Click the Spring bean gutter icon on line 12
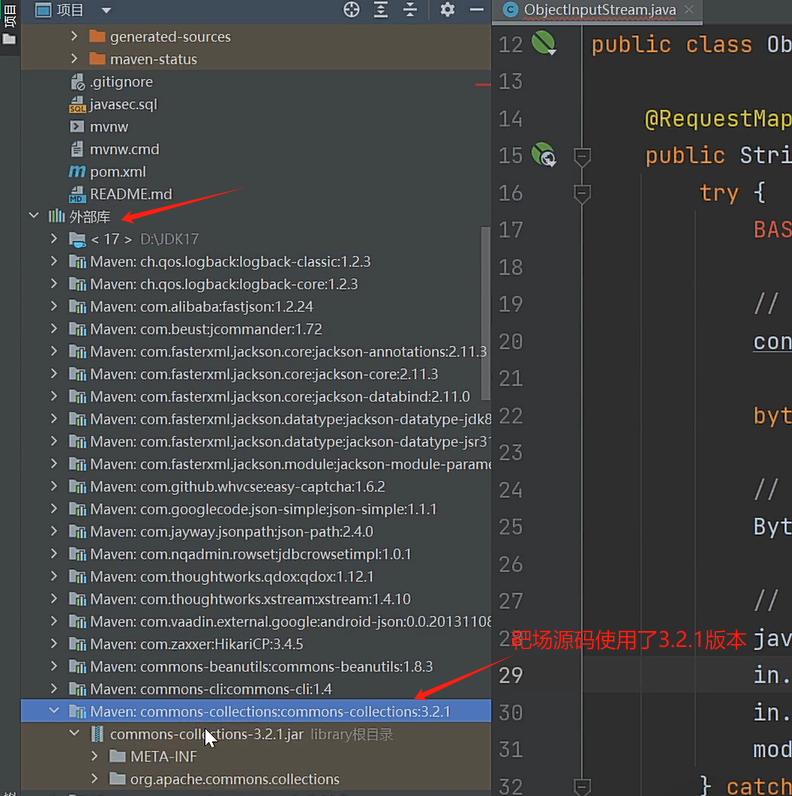792x796 pixels. pos(543,43)
